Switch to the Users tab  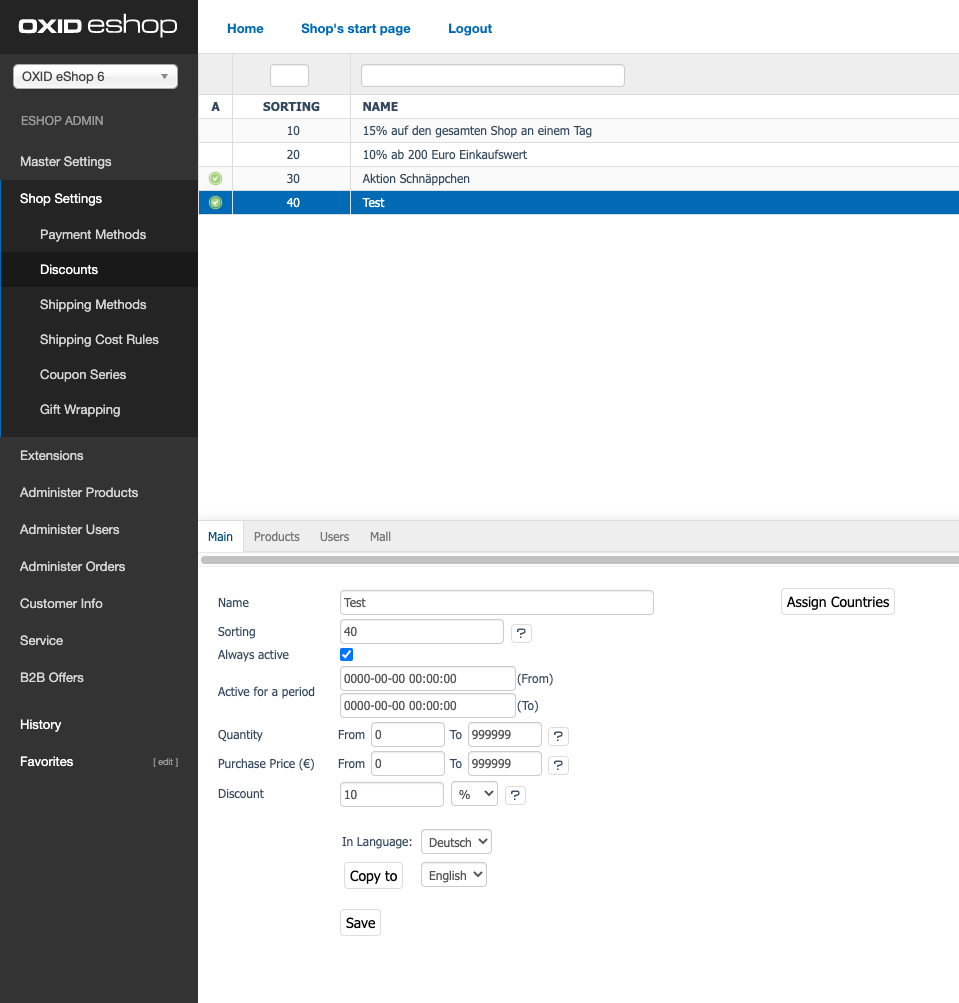[x=334, y=537]
